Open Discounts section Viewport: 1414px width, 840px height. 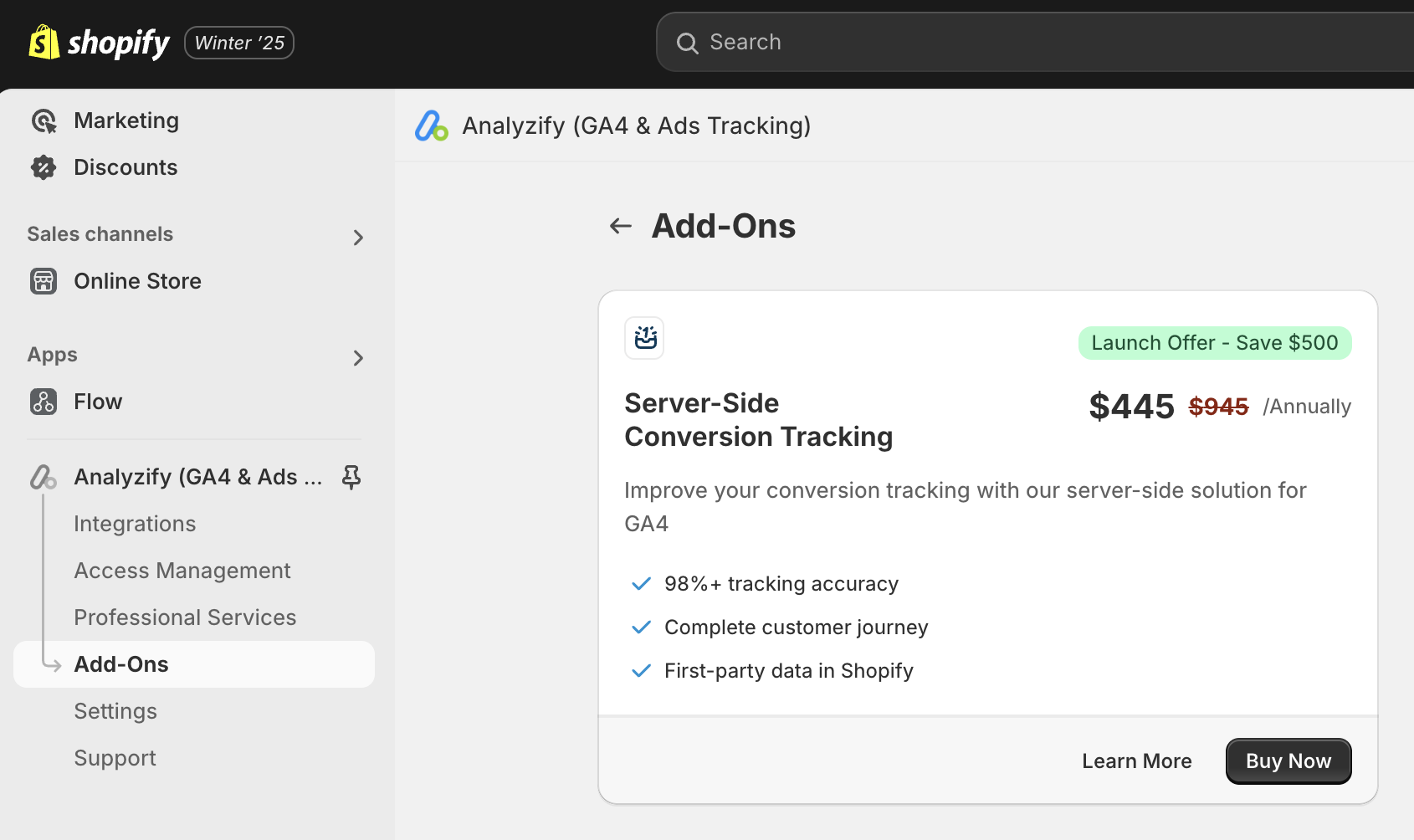[x=126, y=167]
